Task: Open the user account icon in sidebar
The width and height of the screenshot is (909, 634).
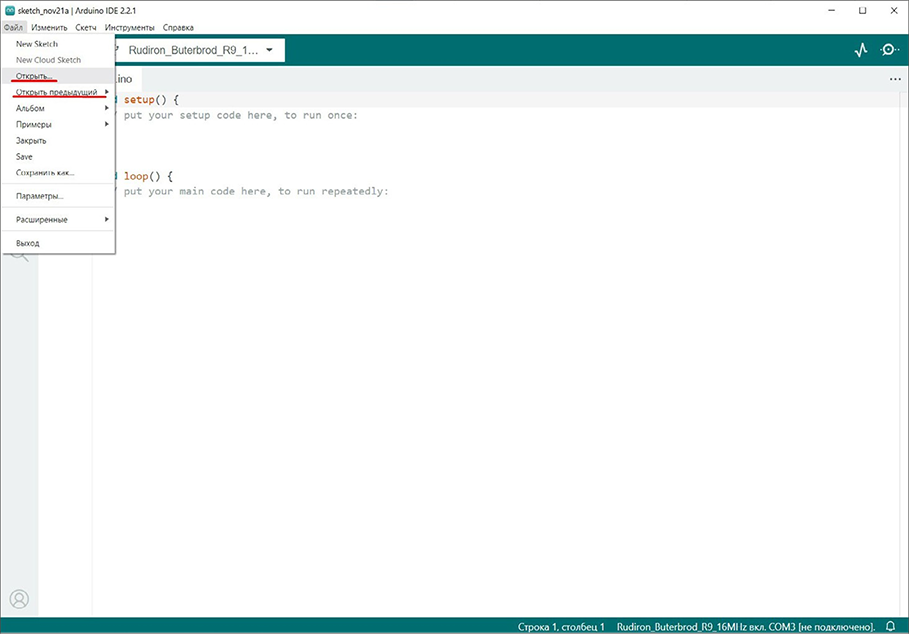Action: (x=19, y=599)
